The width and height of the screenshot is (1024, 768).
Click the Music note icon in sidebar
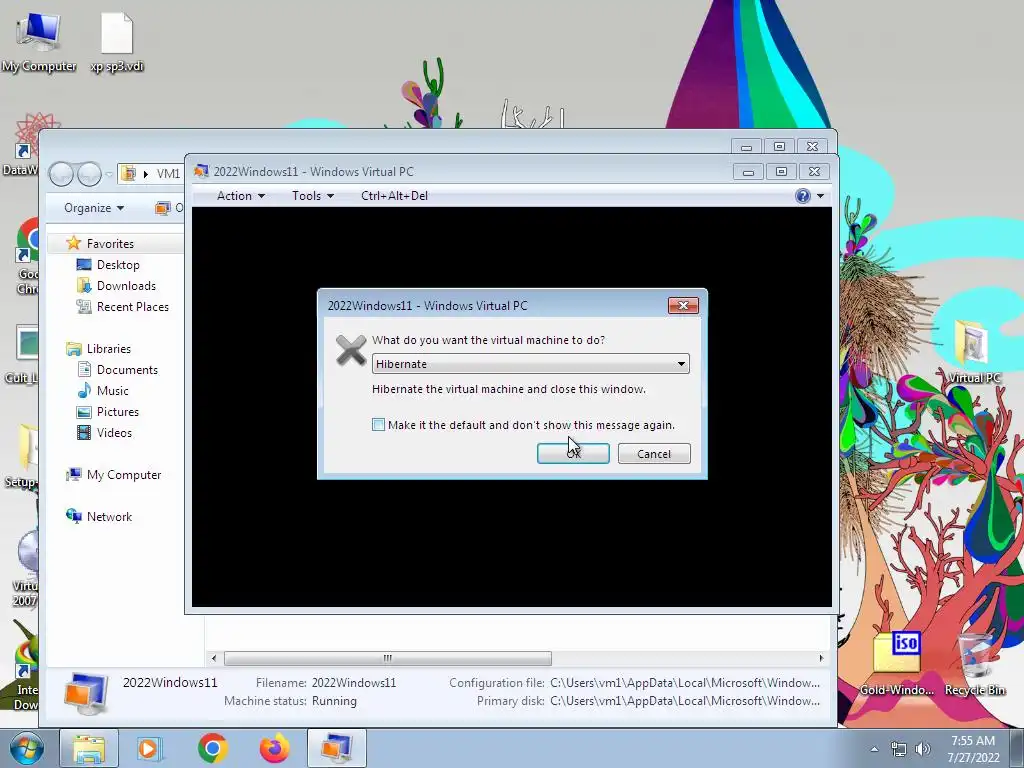84,391
